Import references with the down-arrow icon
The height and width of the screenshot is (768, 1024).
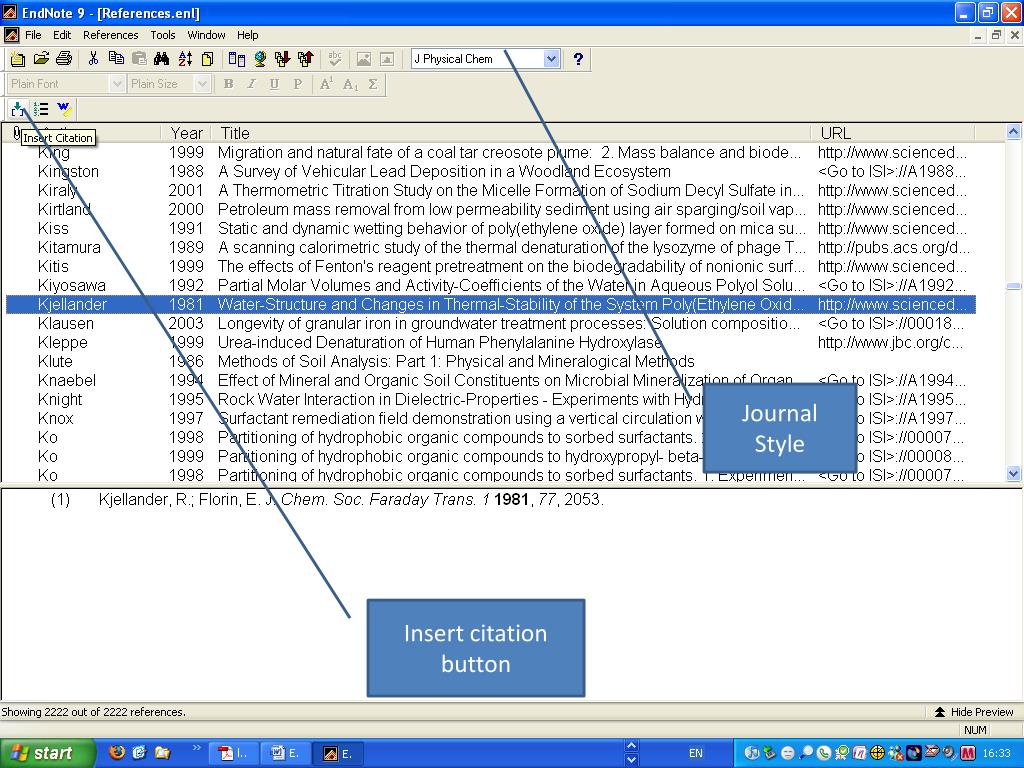point(282,59)
